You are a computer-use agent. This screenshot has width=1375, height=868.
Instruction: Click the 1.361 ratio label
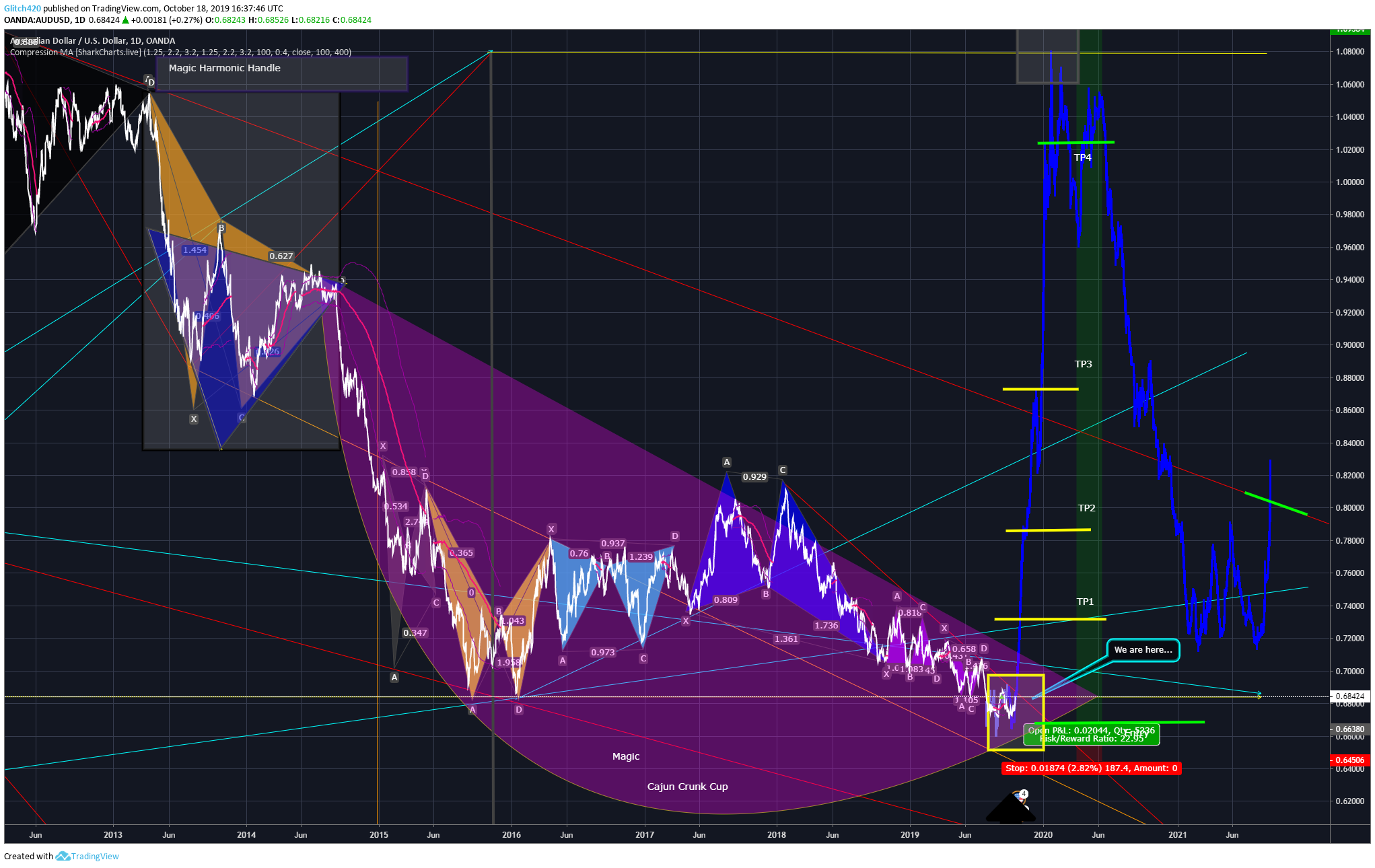coord(786,639)
